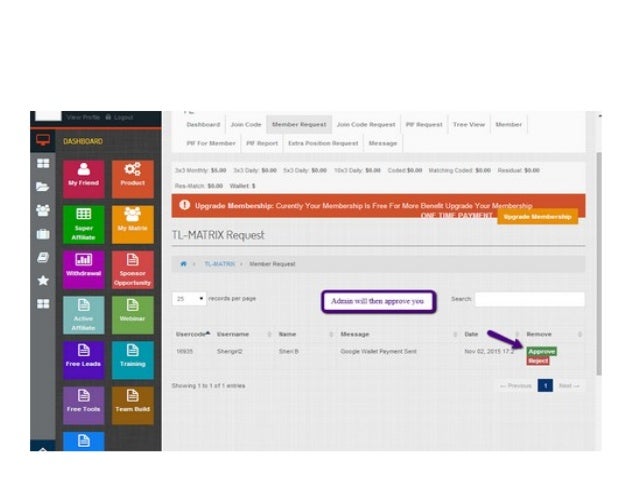Open records per page dropdown showing 25
This screenshot has height=479, width=638.
pos(189,299)
